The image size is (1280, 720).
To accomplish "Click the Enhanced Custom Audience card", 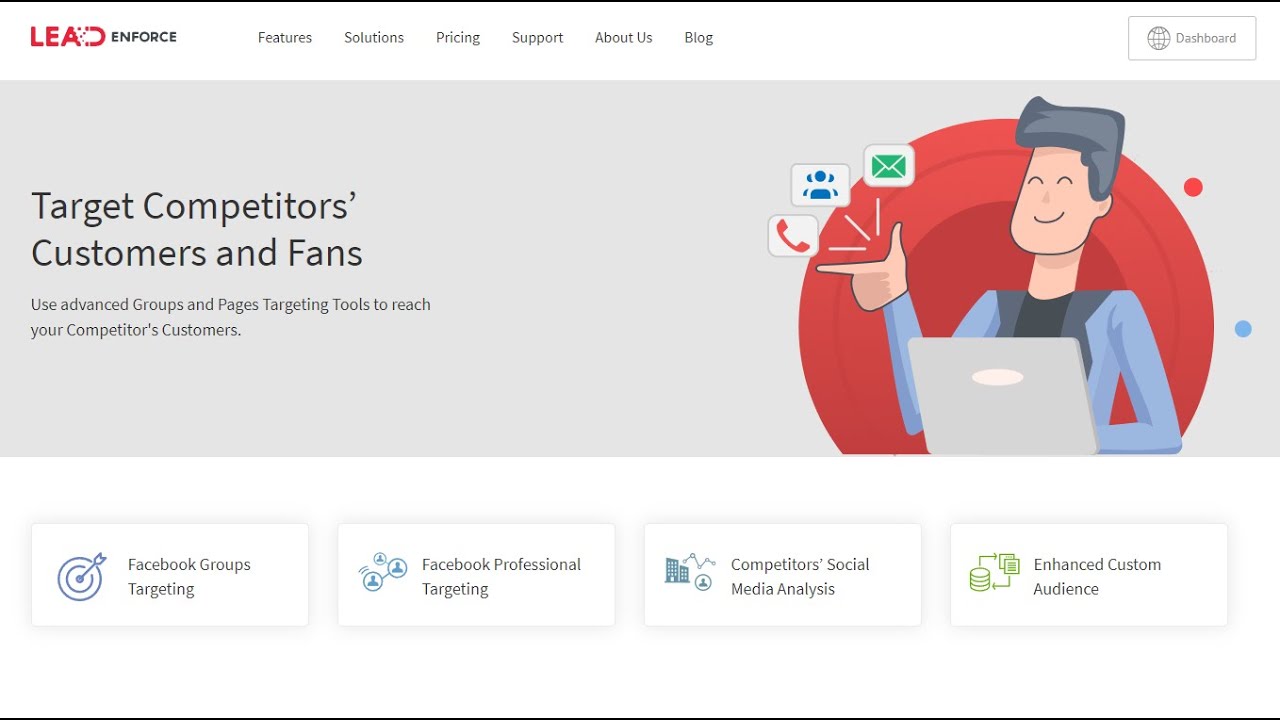I will [x=1088, y=574].
